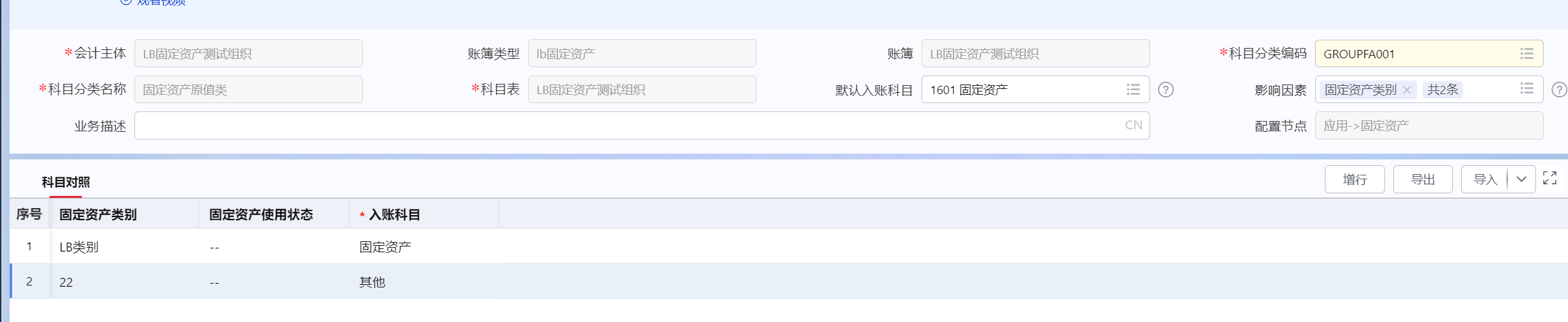Maximize the 科目对照 table with the fullscreen icon
The height and width of the screenshot is (322, 1568).
(x=1549, y=179)
